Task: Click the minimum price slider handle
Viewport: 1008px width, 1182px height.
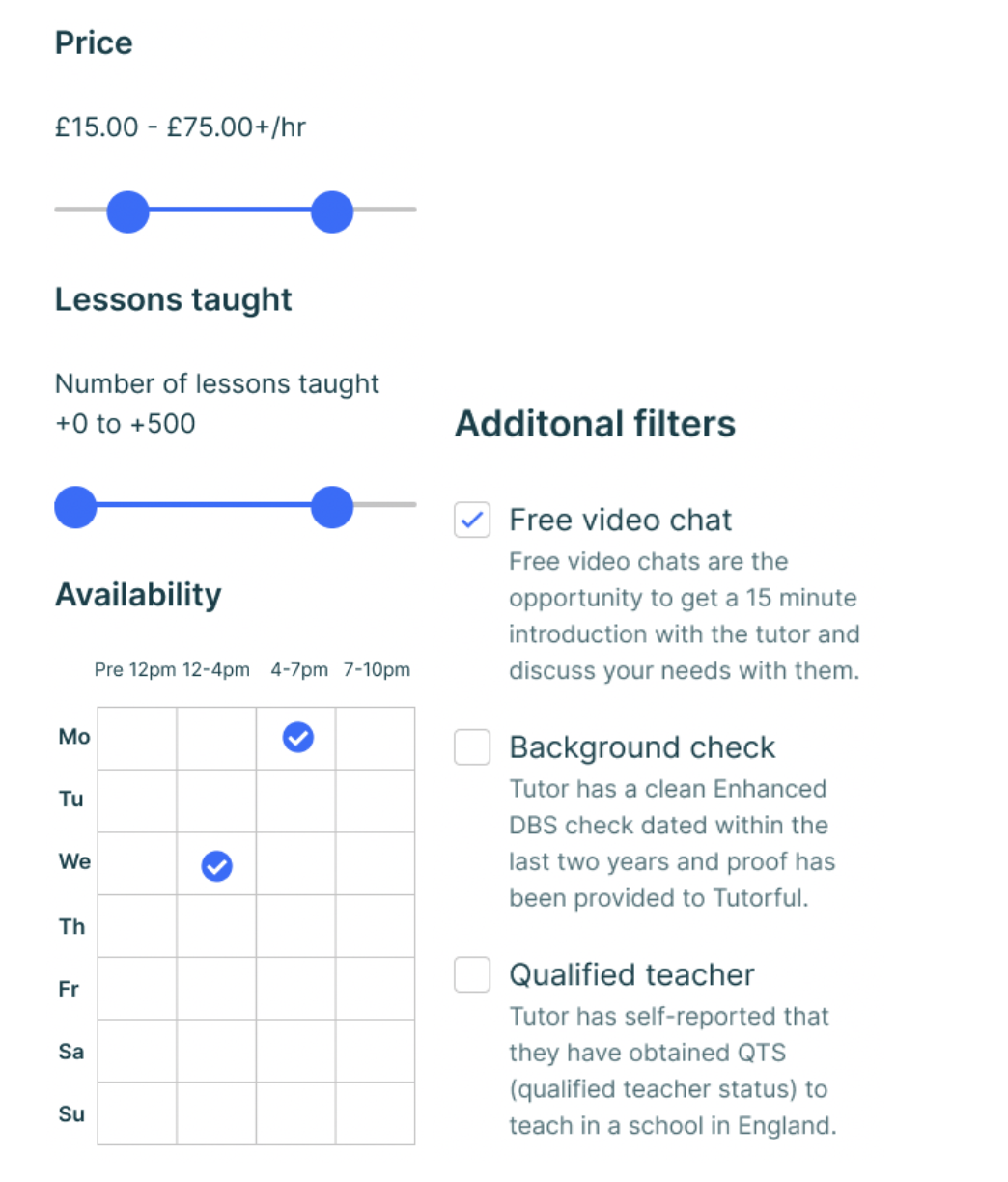Action: coord(127,211)
